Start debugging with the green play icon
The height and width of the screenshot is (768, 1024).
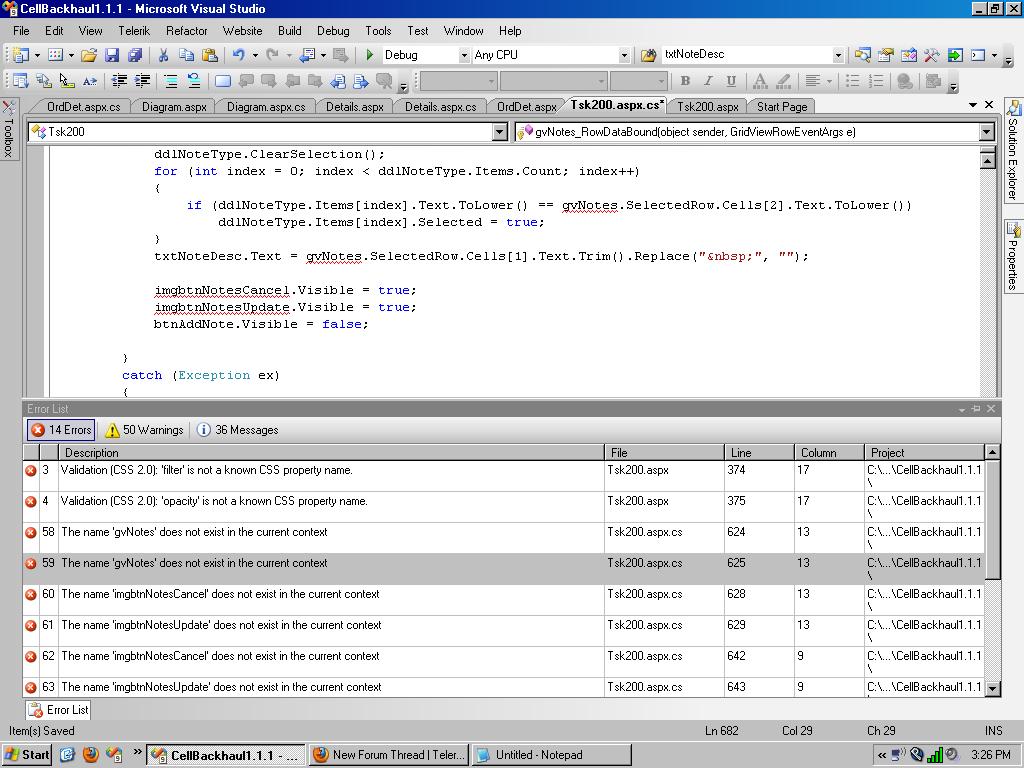(x=370, y=55)
